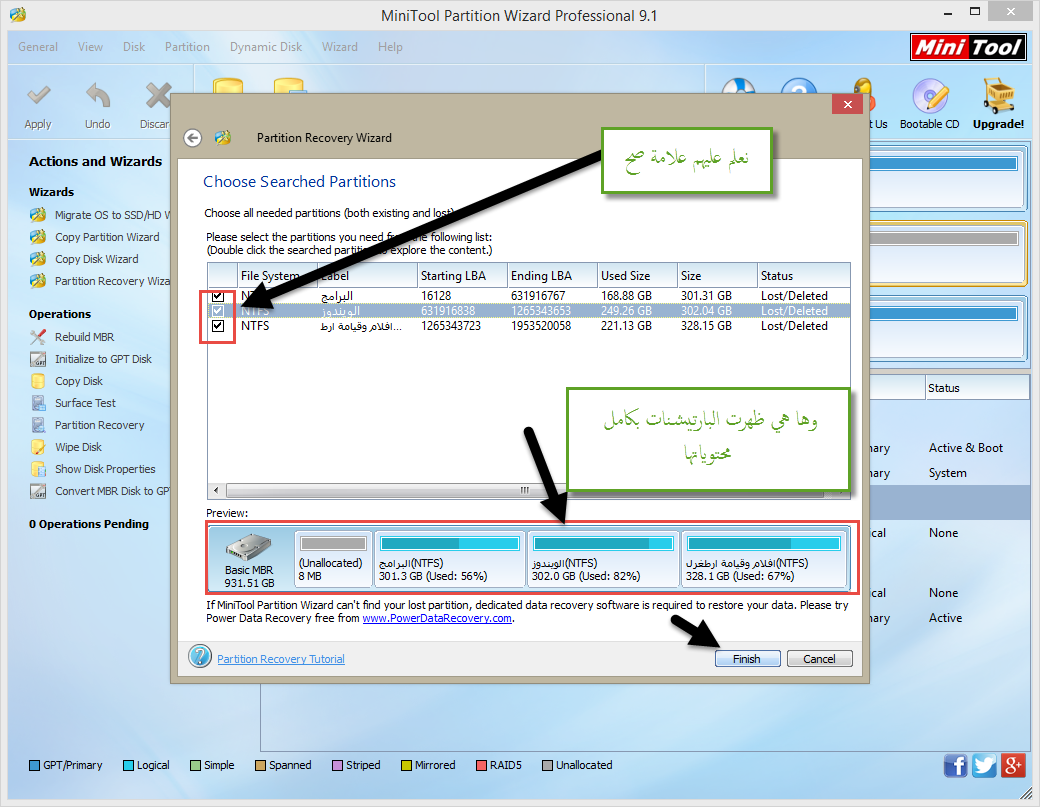Click the Twitter icon
The width and height of the screenshot is (1040, 807).
click(984, 766)
